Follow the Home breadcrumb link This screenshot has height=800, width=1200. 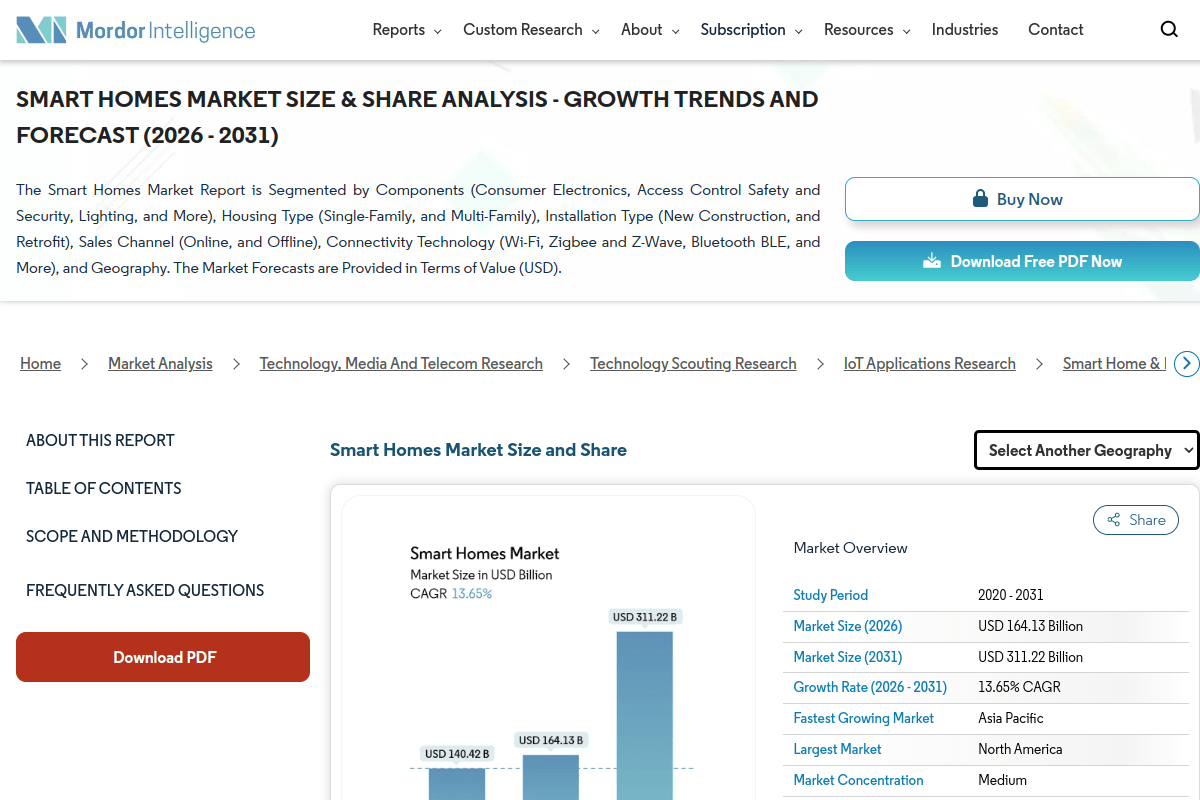pyautogui.click(x=41, y=364)
